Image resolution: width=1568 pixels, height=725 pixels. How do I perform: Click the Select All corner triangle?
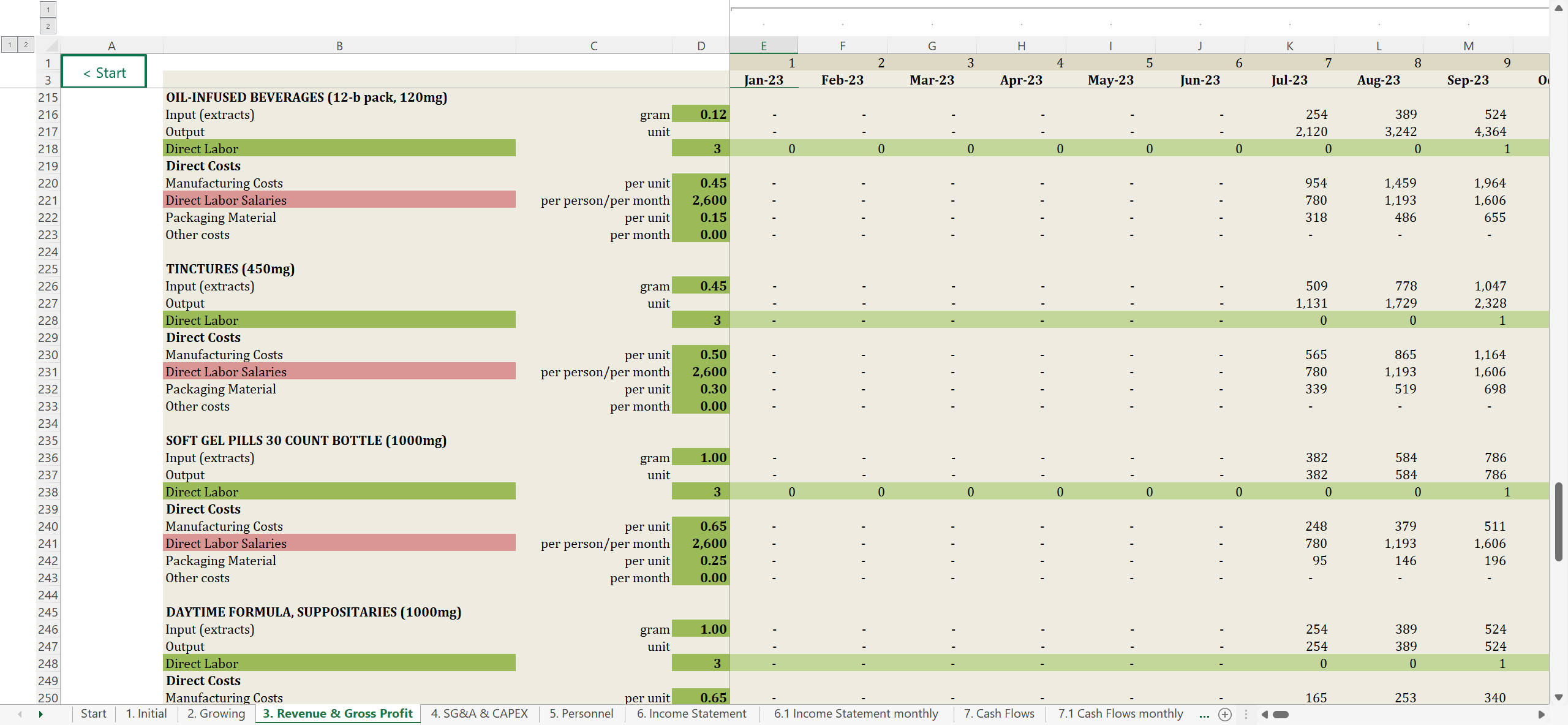click(51, 45)
